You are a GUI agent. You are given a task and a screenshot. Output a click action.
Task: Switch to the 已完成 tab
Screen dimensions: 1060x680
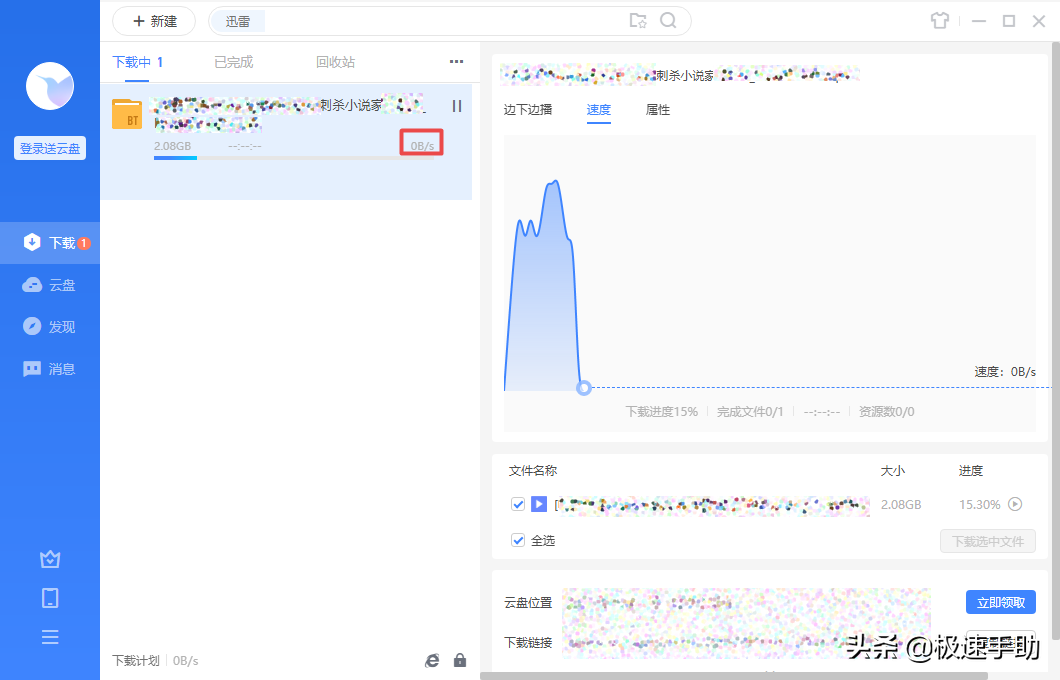(232, 61)
